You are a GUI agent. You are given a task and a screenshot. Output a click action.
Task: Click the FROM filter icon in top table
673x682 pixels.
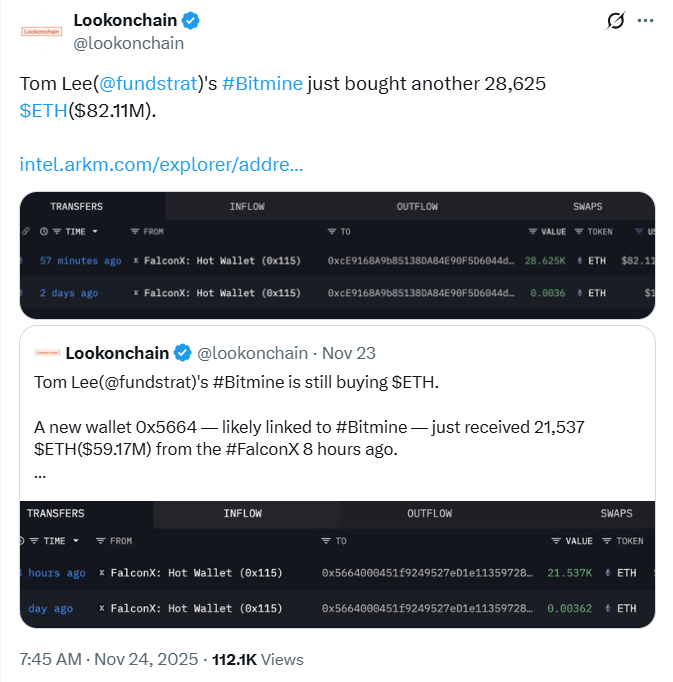pyautogui.click(x=135, y=232)
